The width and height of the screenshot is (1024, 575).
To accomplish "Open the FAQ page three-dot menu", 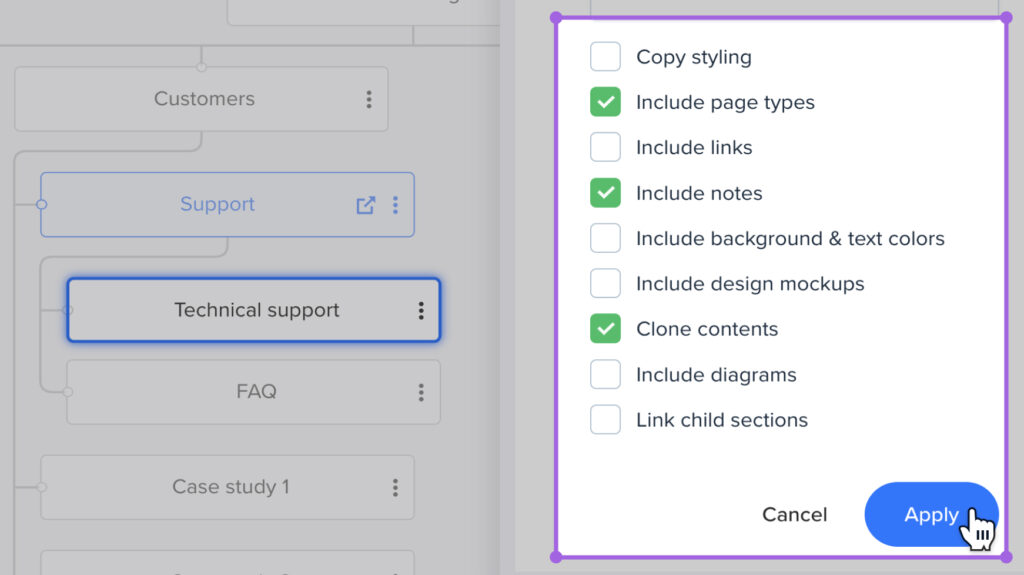I will (421, 392).
